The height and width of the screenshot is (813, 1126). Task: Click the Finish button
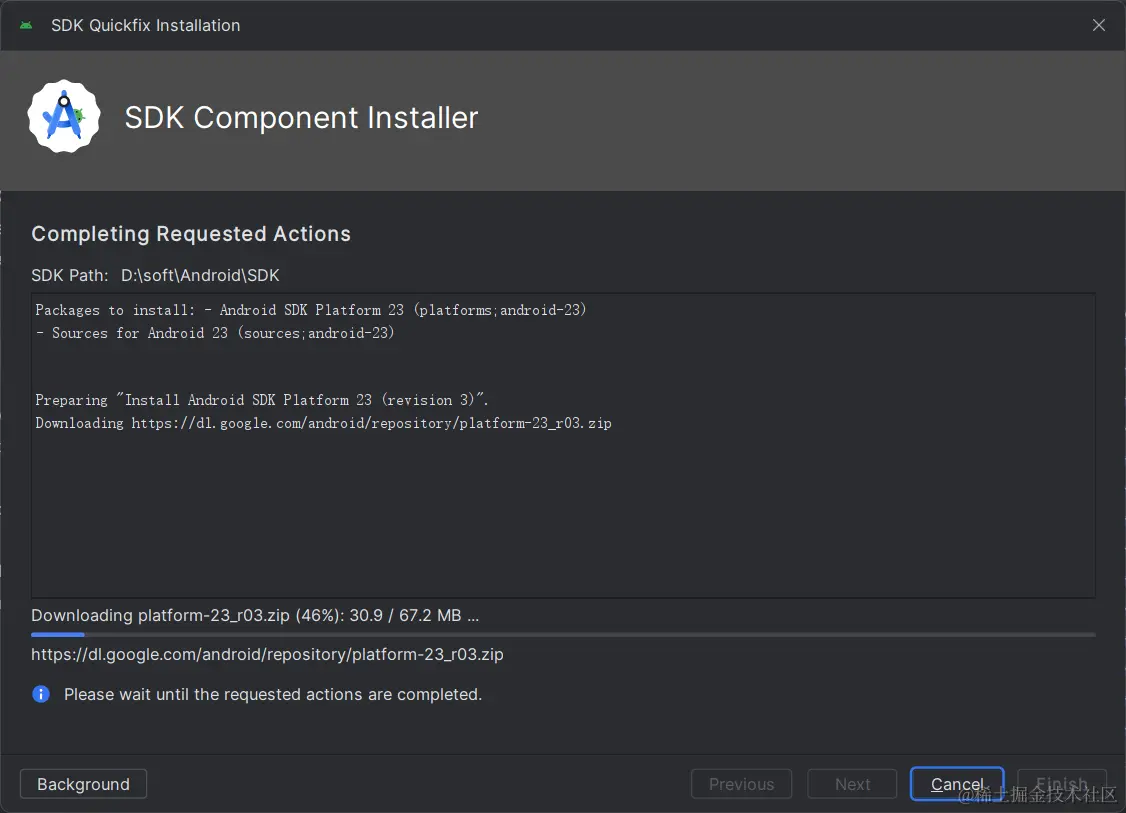tap(1061, 784)
